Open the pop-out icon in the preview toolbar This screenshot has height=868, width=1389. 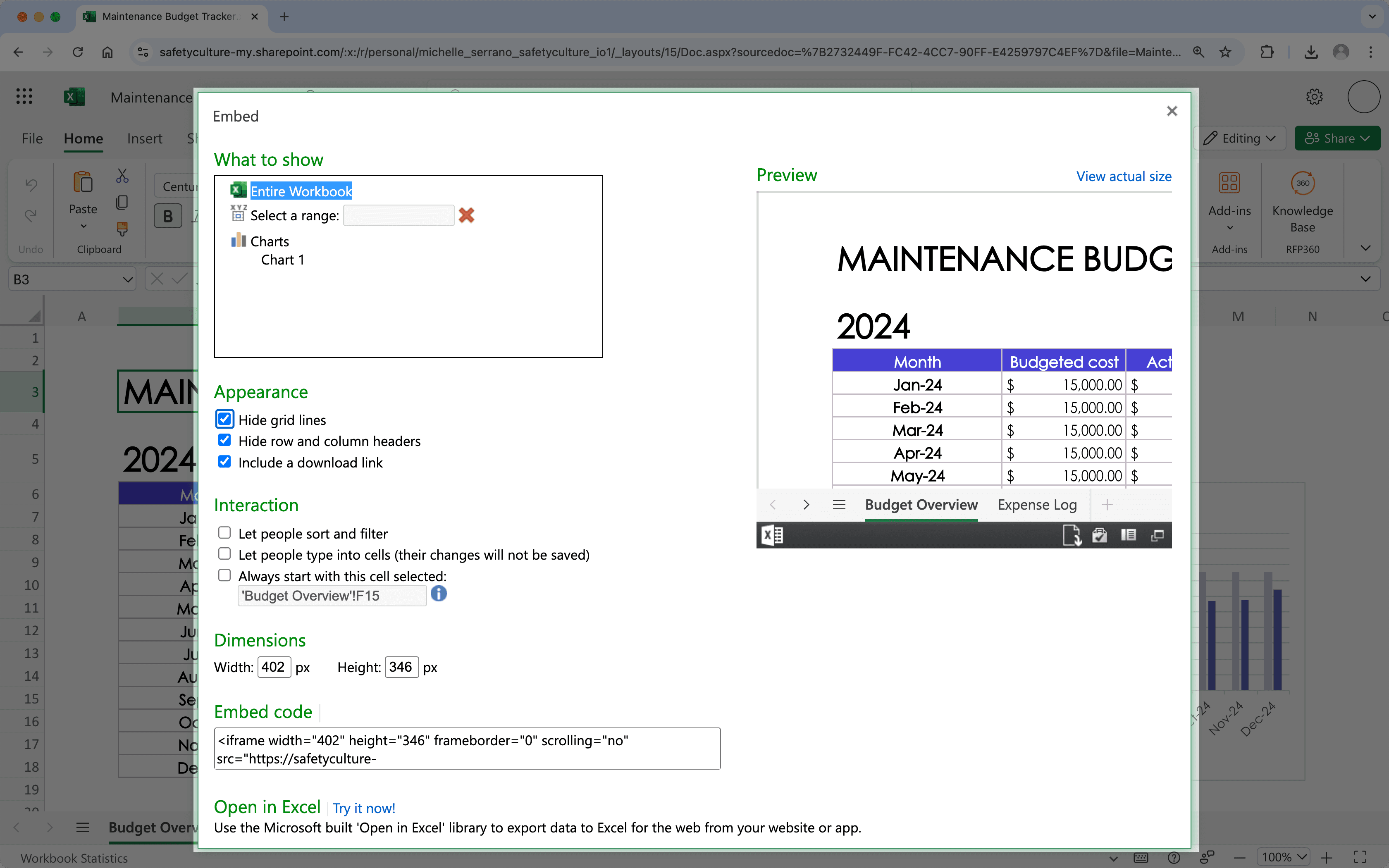(1157, 535)
